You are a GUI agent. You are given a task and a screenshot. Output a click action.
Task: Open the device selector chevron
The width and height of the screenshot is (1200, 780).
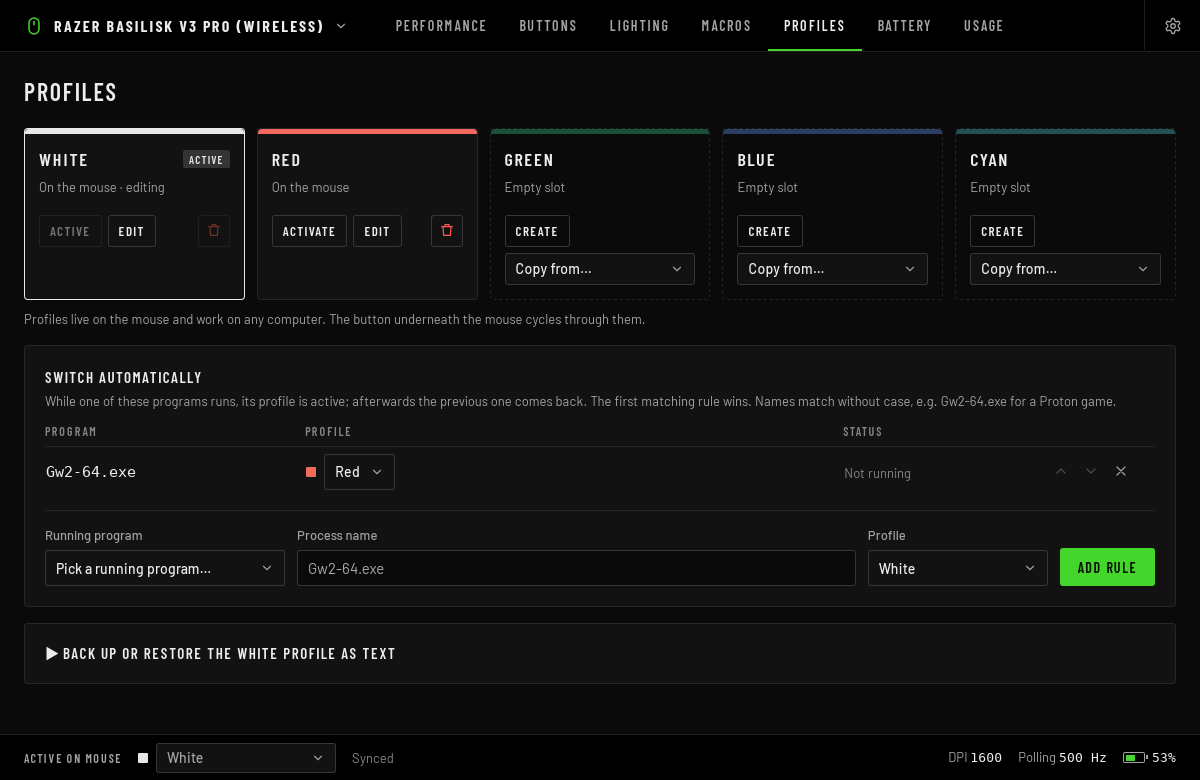(x=341, y=26)
